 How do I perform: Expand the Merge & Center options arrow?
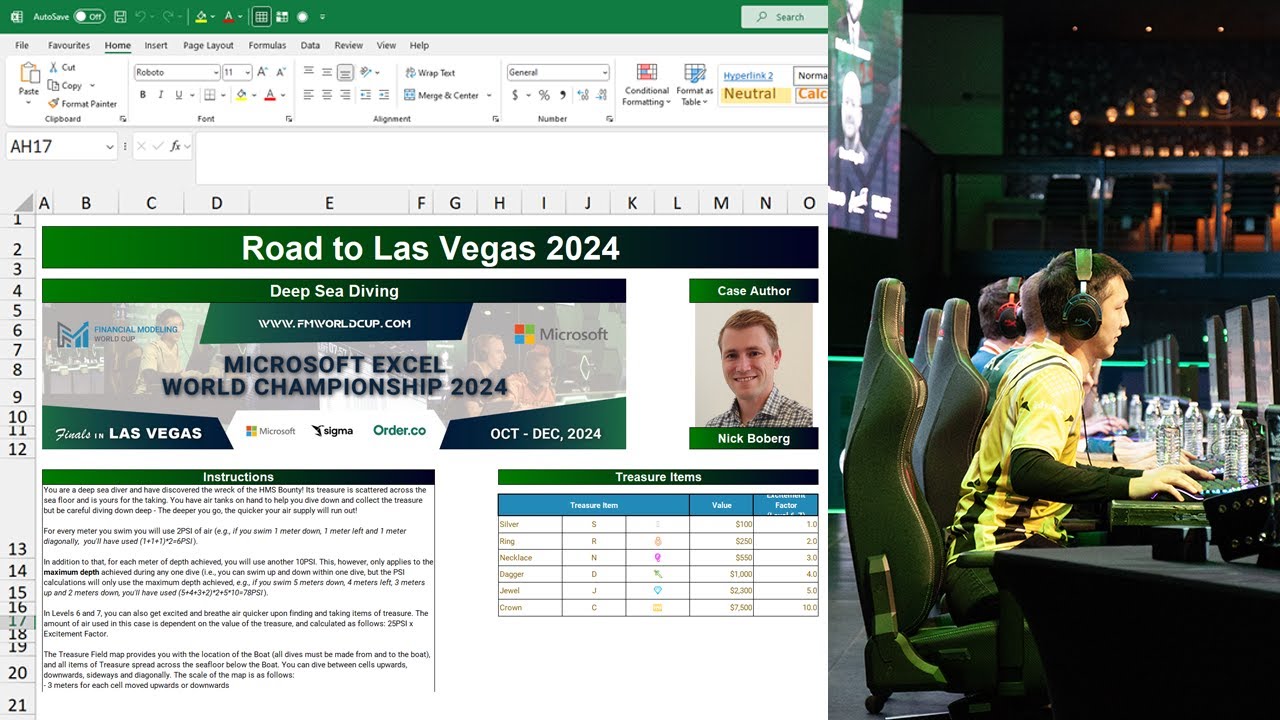[489, 95]
